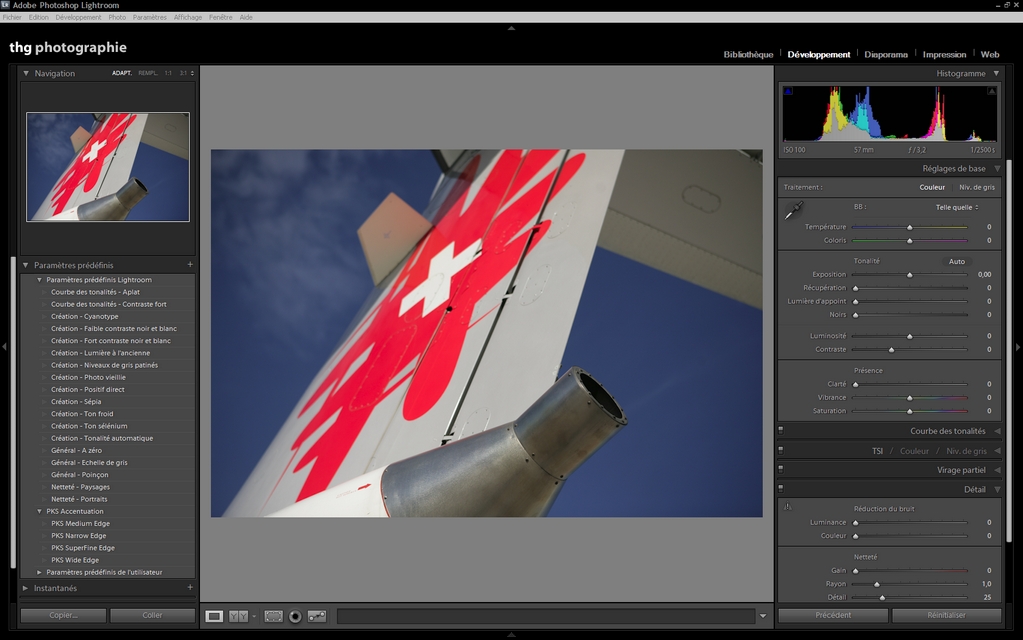Click the Copier... button
The height and width of the screenshot is (640, 1023).
(63, 615)
